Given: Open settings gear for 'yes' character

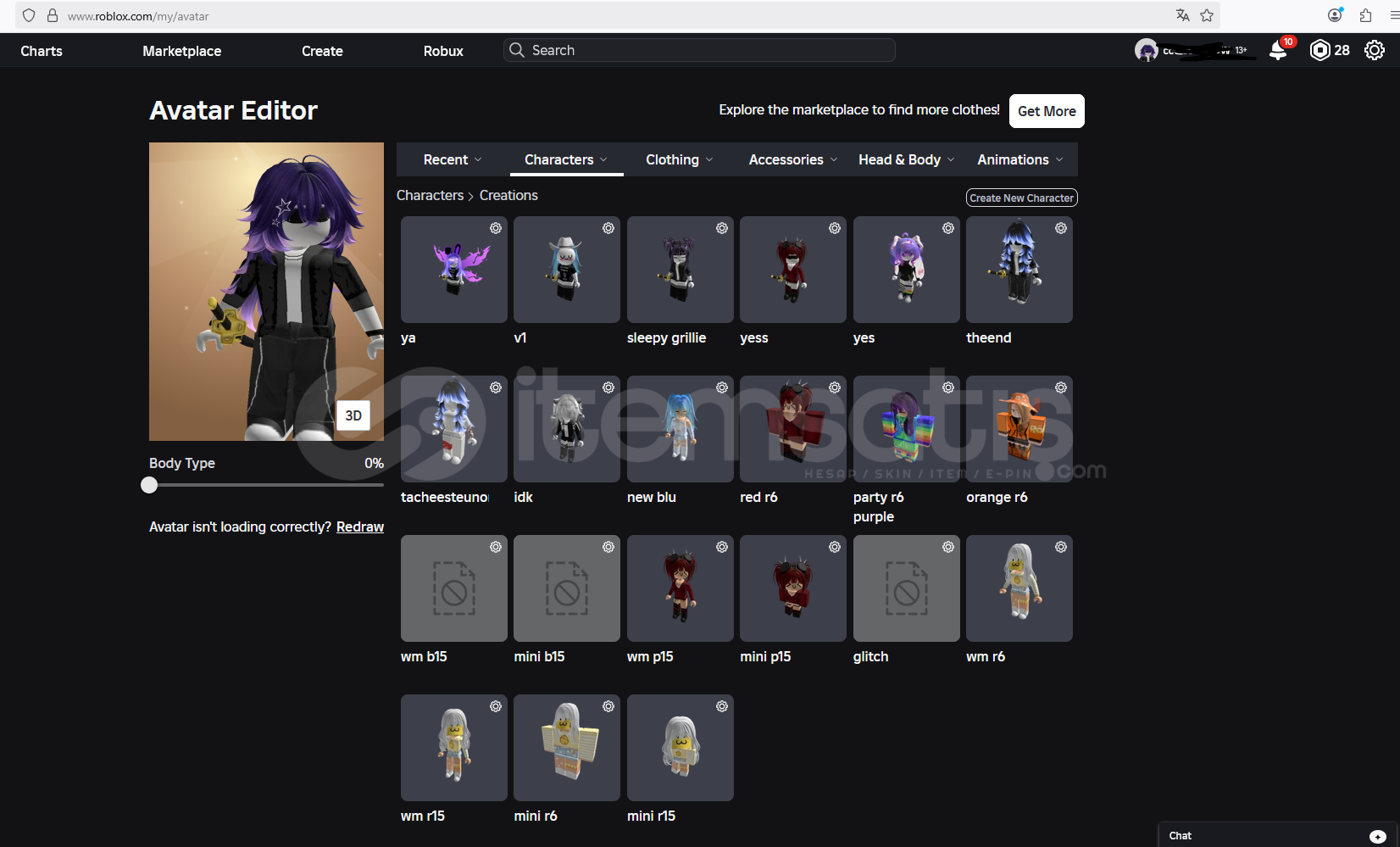Looking at the screenshot, I should (x=948, y=228).
